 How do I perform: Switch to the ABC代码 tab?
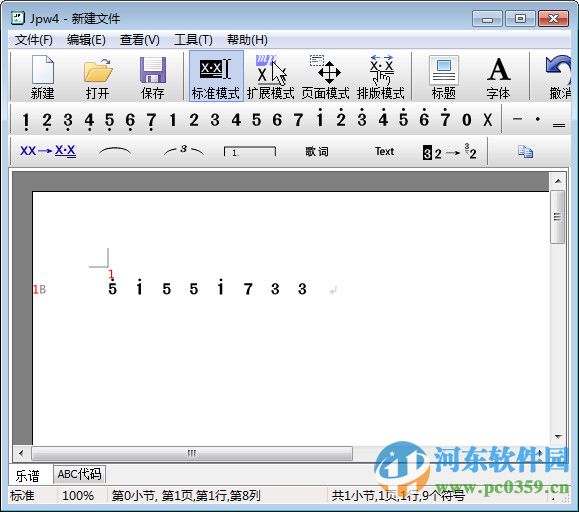tap(79, 474)
